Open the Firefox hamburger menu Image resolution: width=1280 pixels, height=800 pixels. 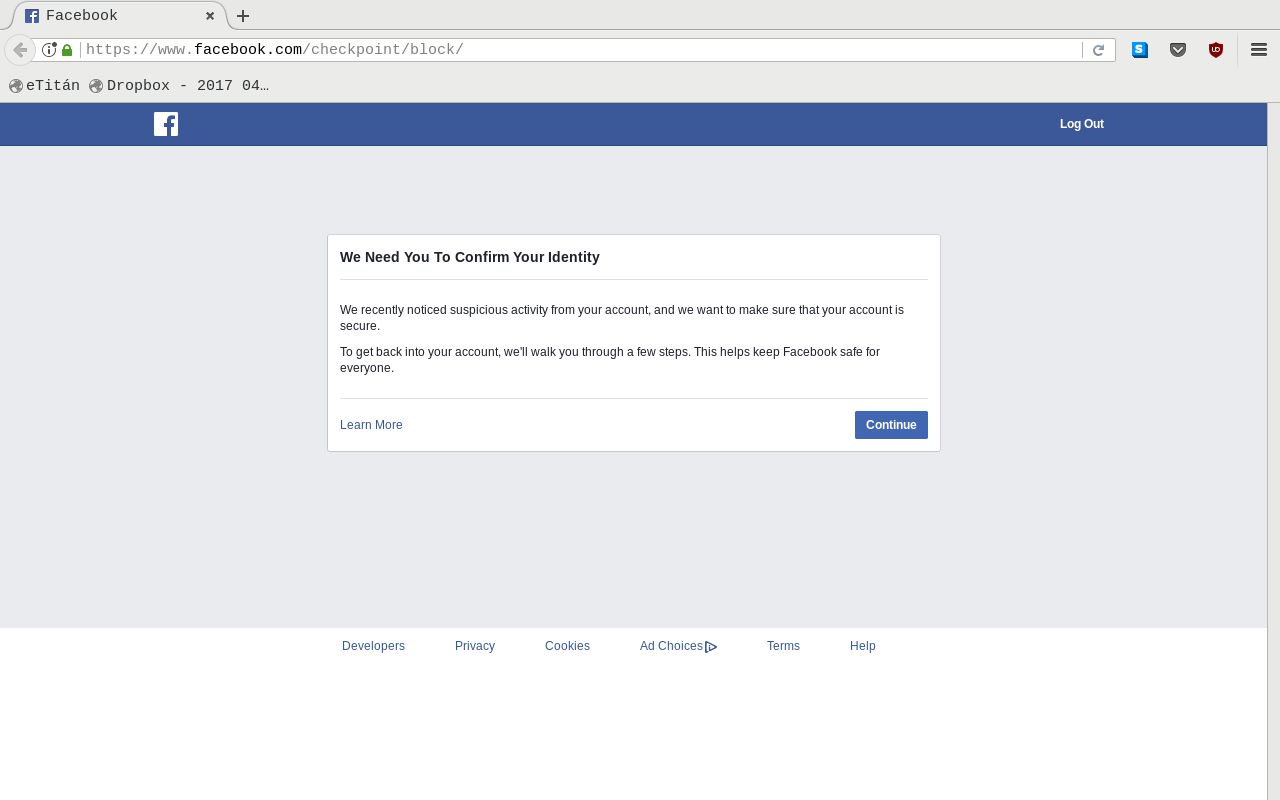pos(1259,50)
